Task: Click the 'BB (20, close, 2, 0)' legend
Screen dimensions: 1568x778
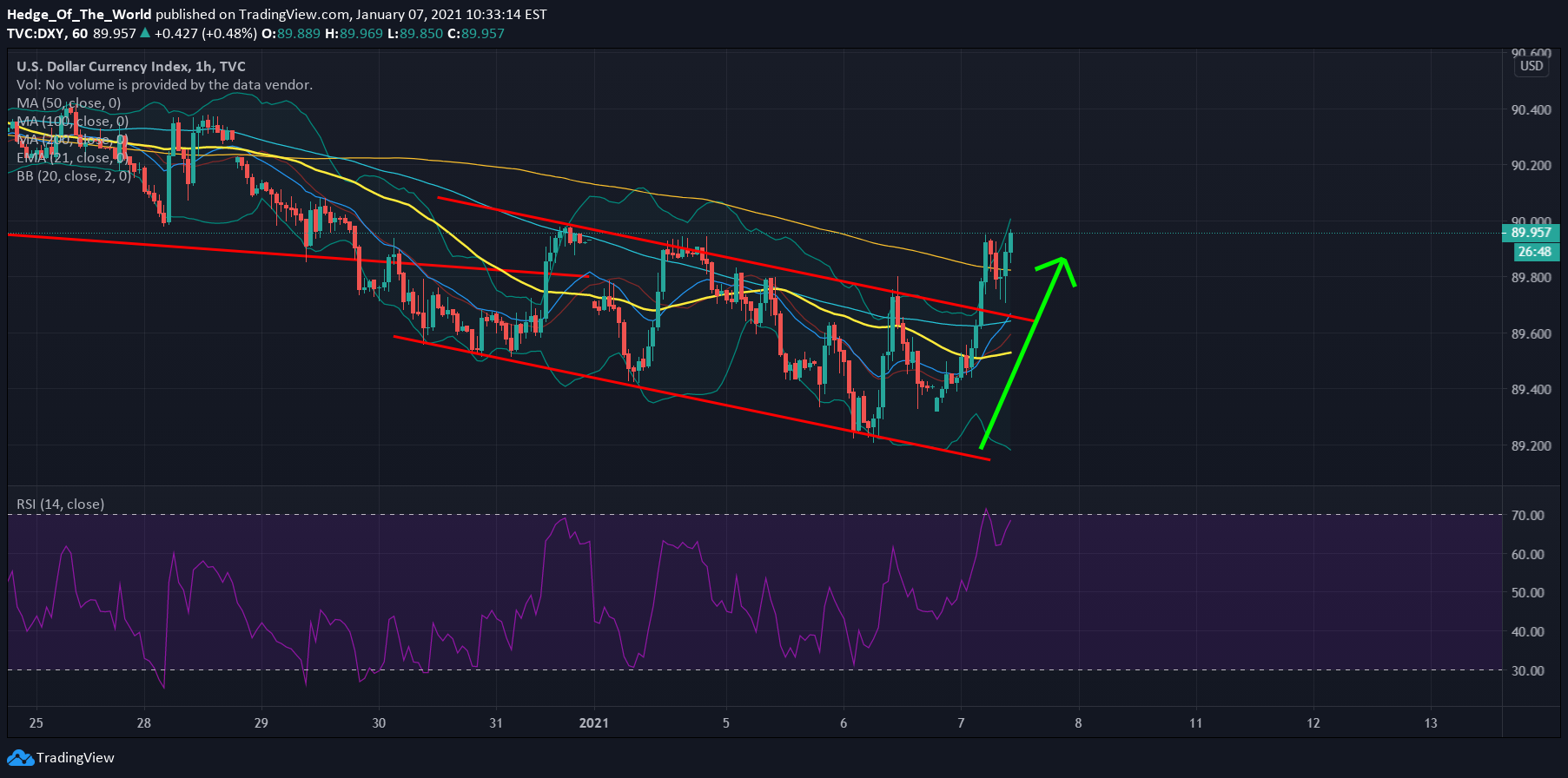Action: click(x=74, y=175)
